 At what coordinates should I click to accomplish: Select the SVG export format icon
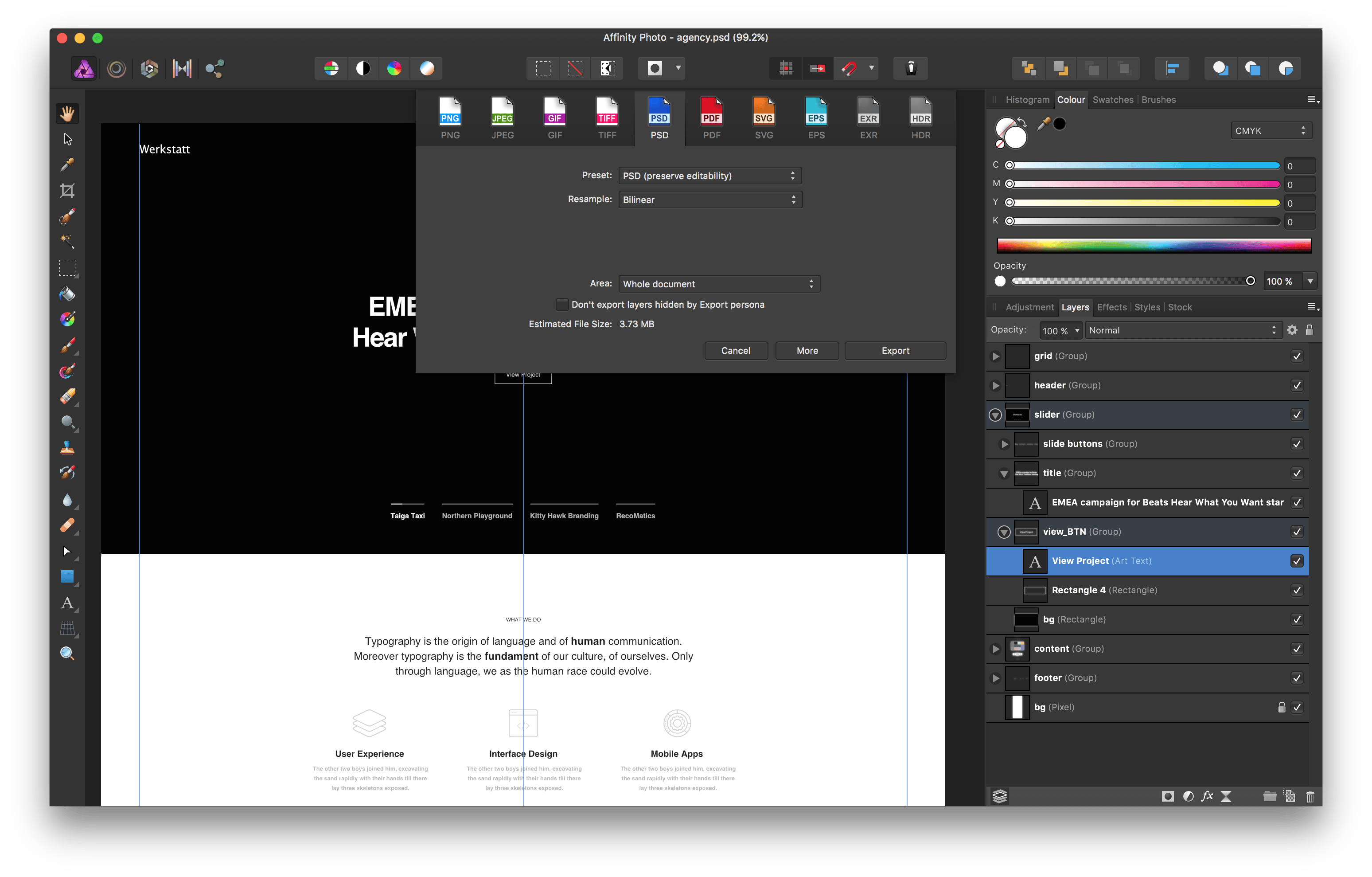(x=764, y=119)
